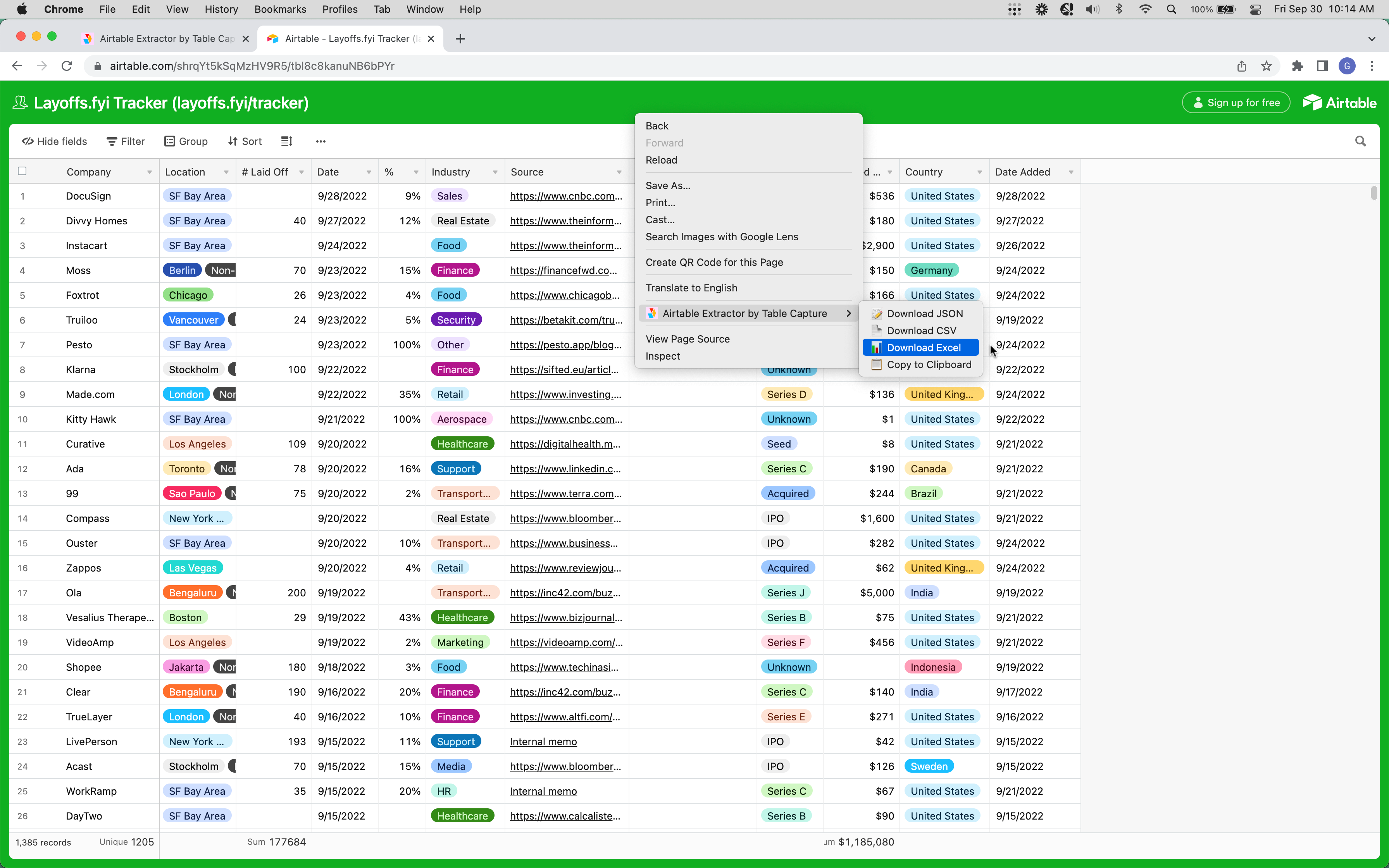Click the Sort button

point(245,141)
